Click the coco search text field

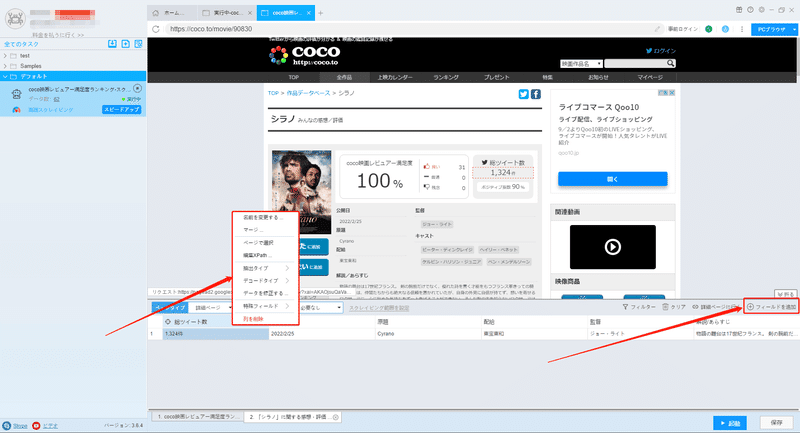pyautogui.click(x=635, y=64)
